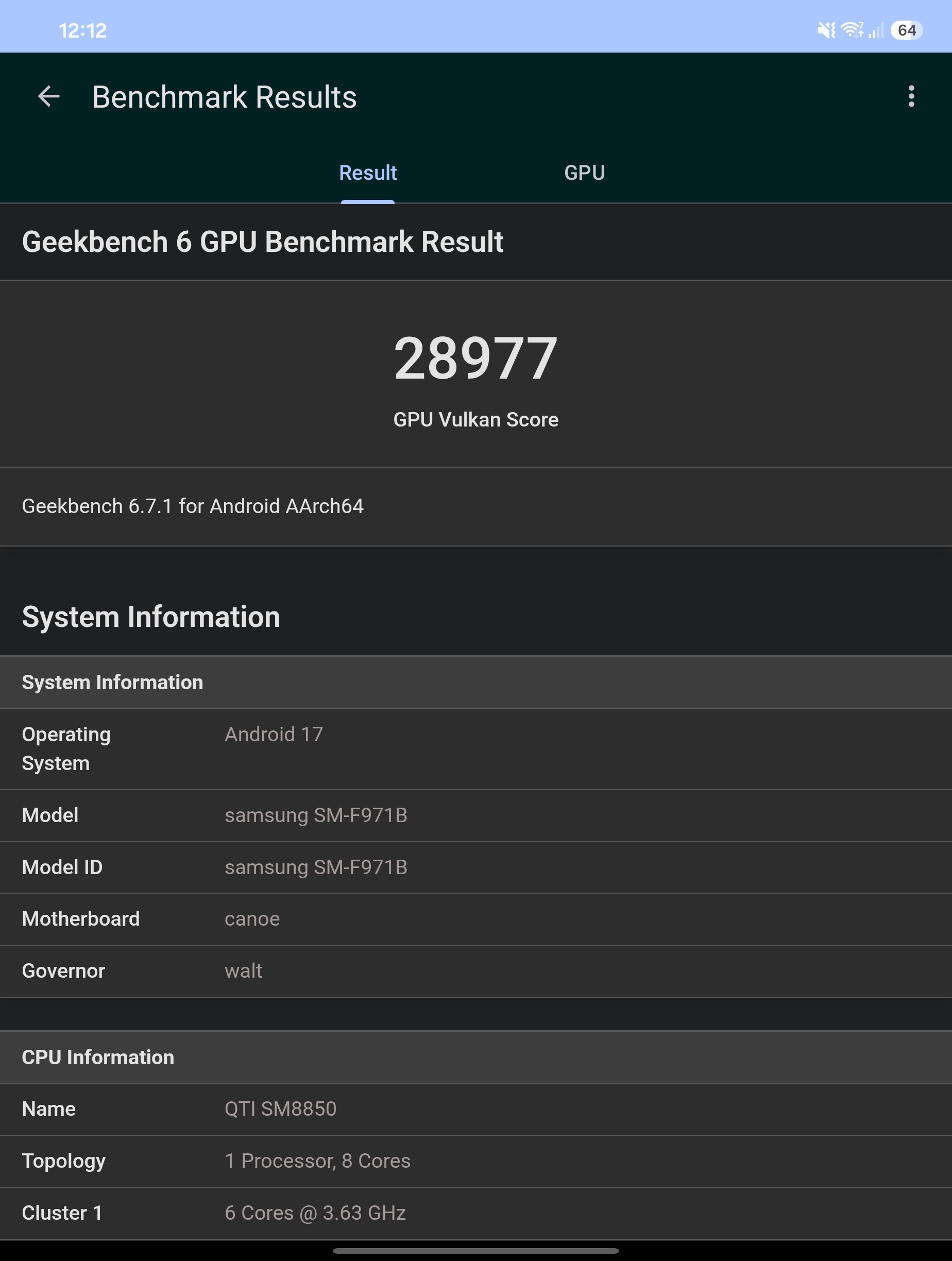Tap the CPU Information section header
This screenshot has width=952, height=1261.
coord(475,1057)
